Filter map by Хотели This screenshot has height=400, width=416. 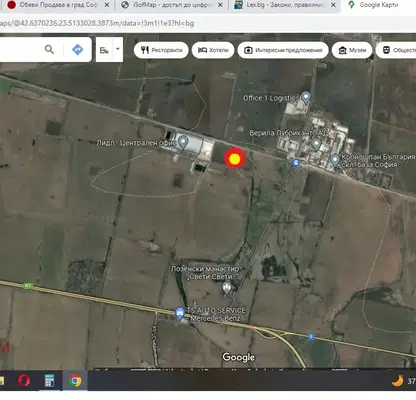coord(213,50)
